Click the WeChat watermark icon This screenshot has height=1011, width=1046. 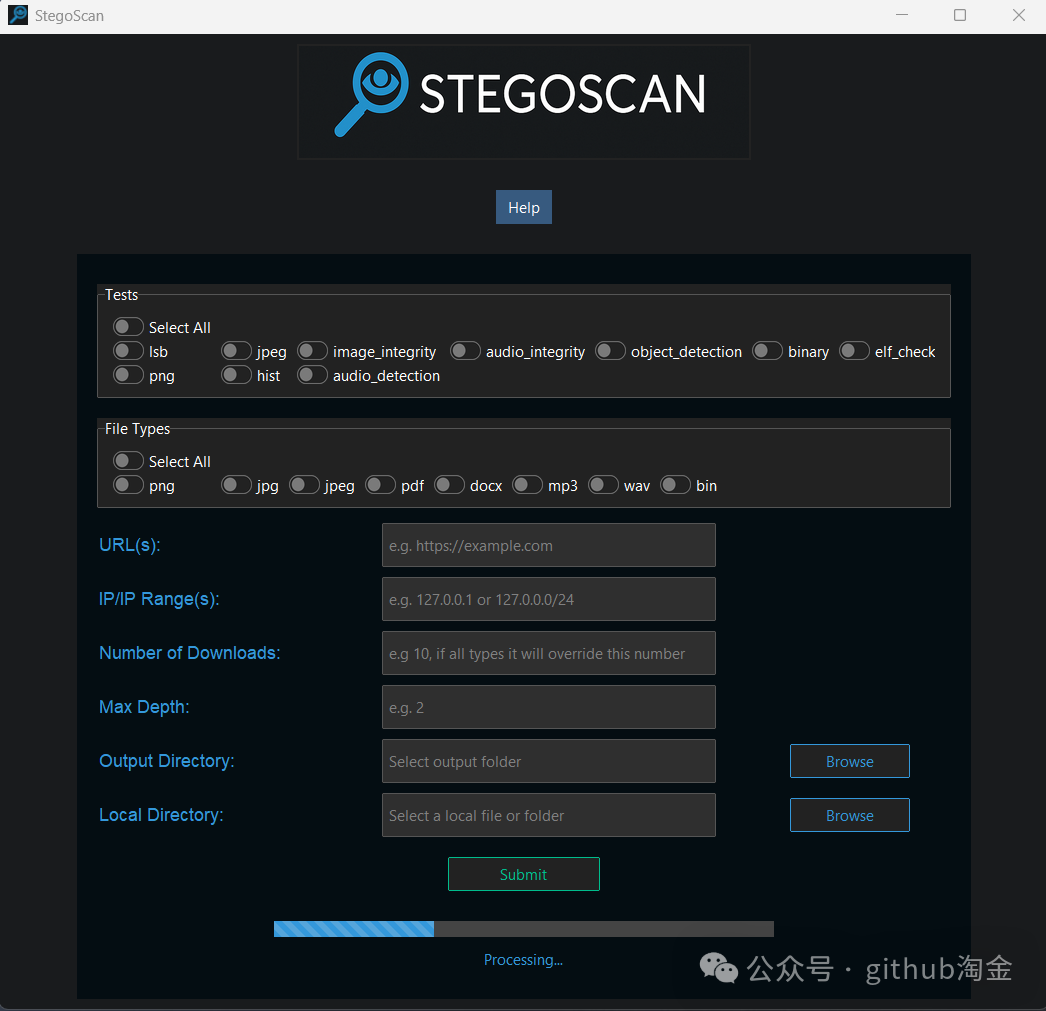718,967
